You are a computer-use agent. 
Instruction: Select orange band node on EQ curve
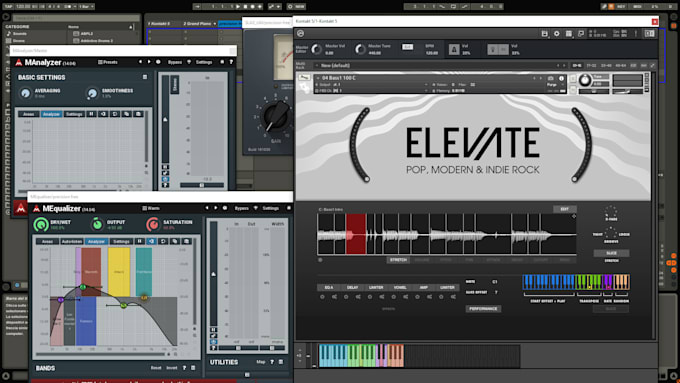click(144, 298)
